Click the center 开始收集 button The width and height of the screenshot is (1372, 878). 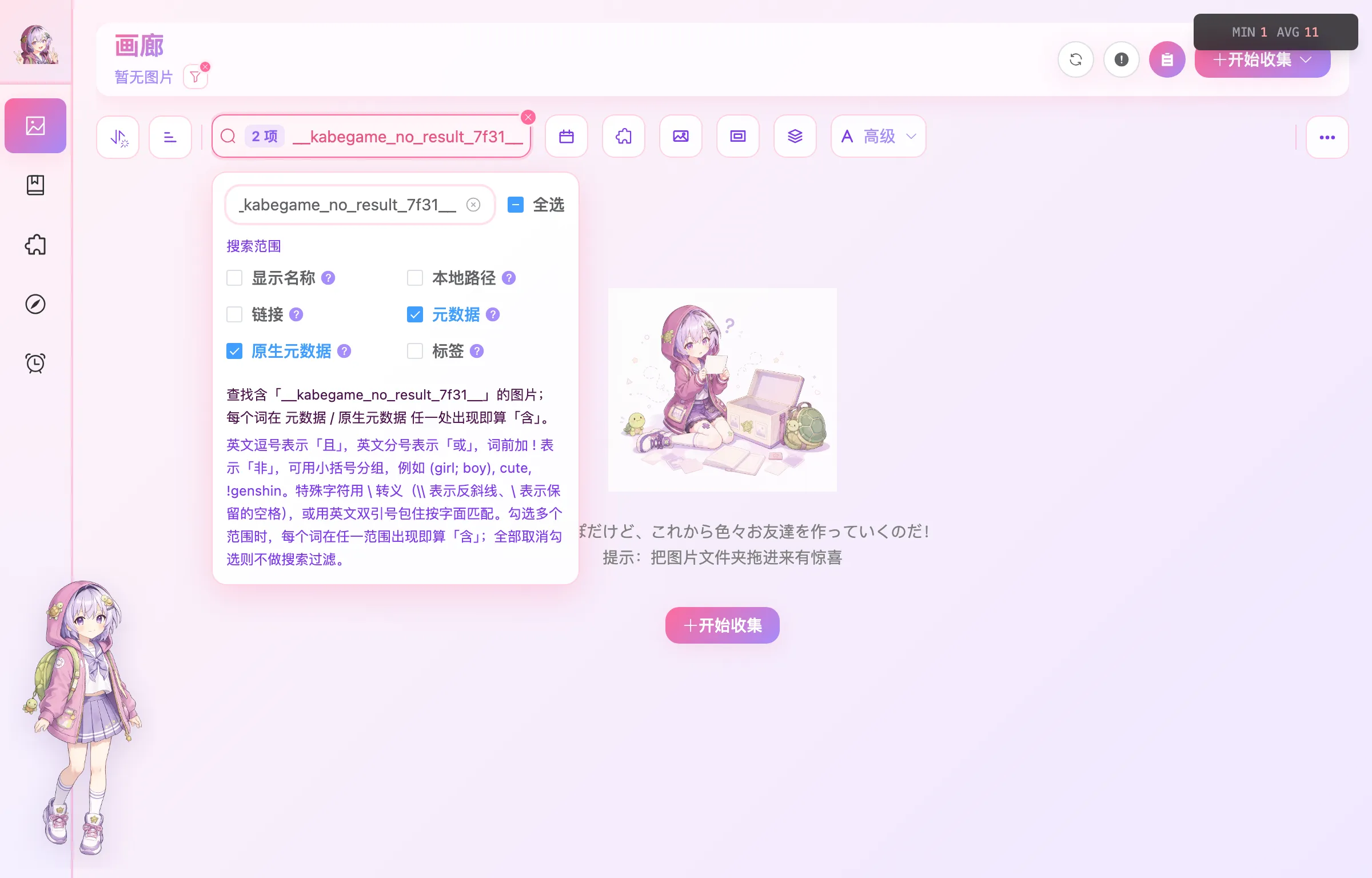723,625
